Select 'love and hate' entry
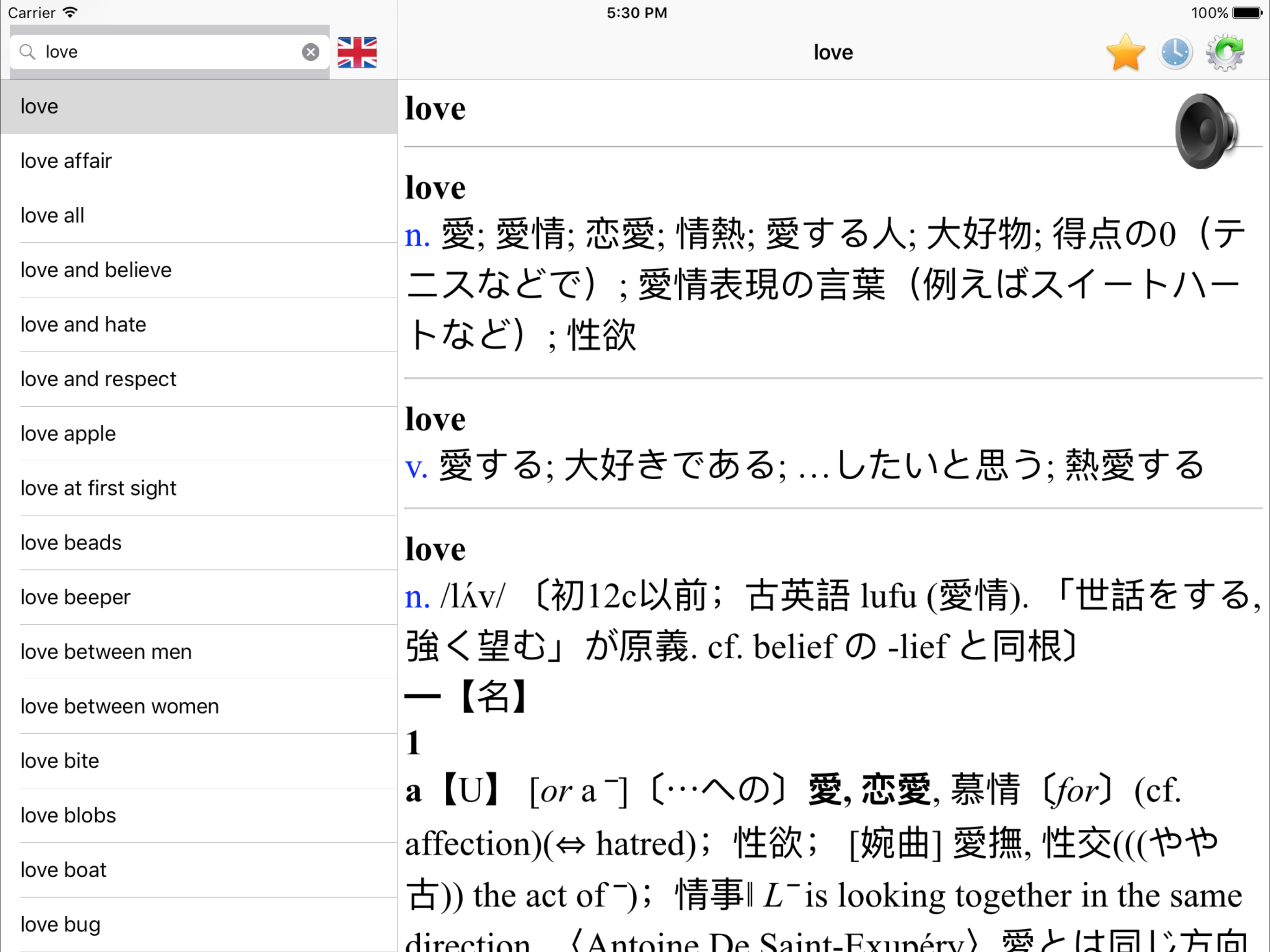 (83, 325)
